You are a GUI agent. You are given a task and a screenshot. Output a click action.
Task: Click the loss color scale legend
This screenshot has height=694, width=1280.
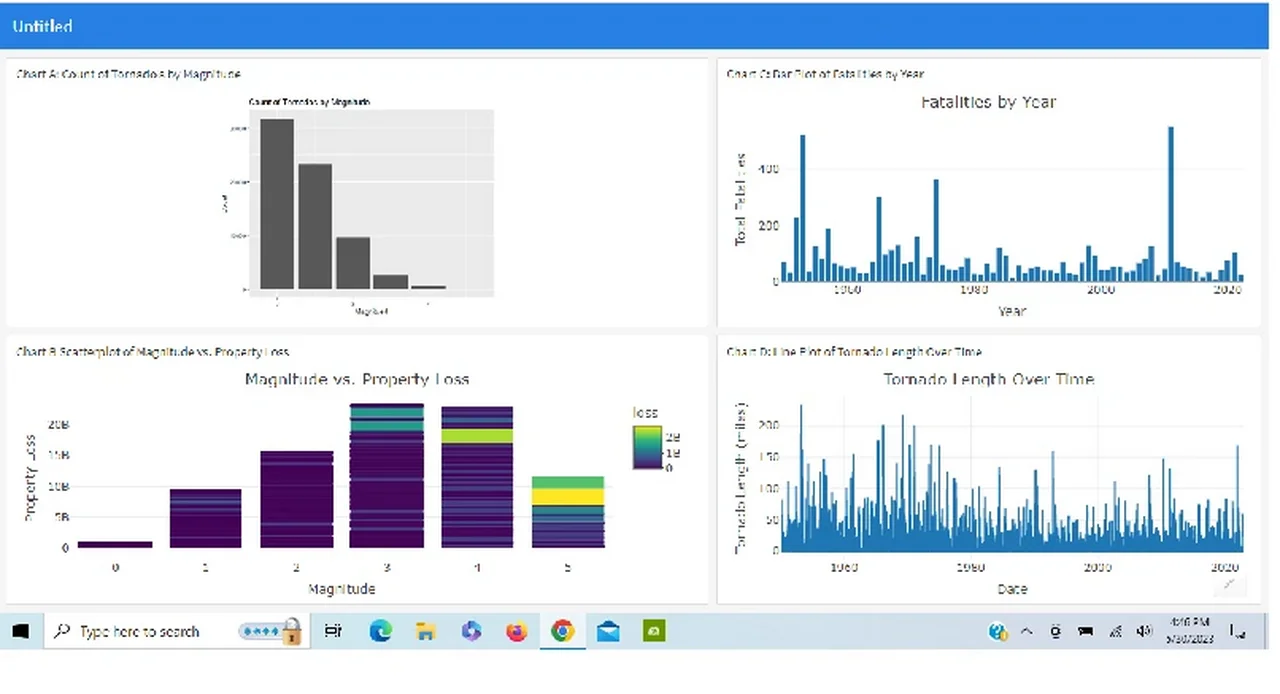[x=646, y=447]
